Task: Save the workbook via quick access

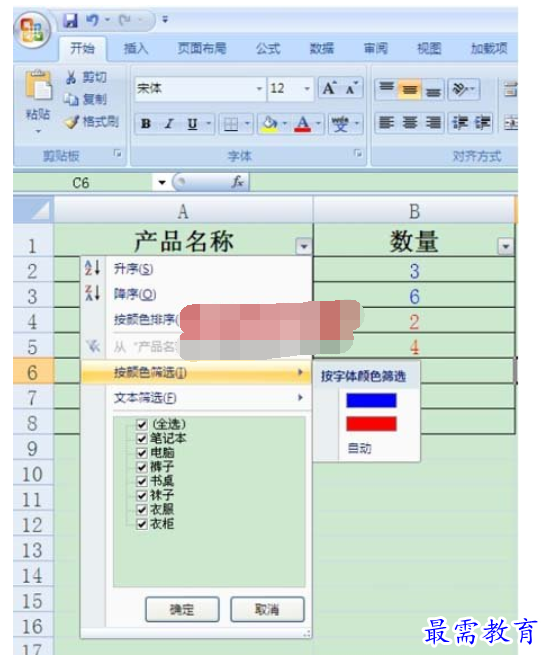Action: pyautogui.click(x=70, y=20)
